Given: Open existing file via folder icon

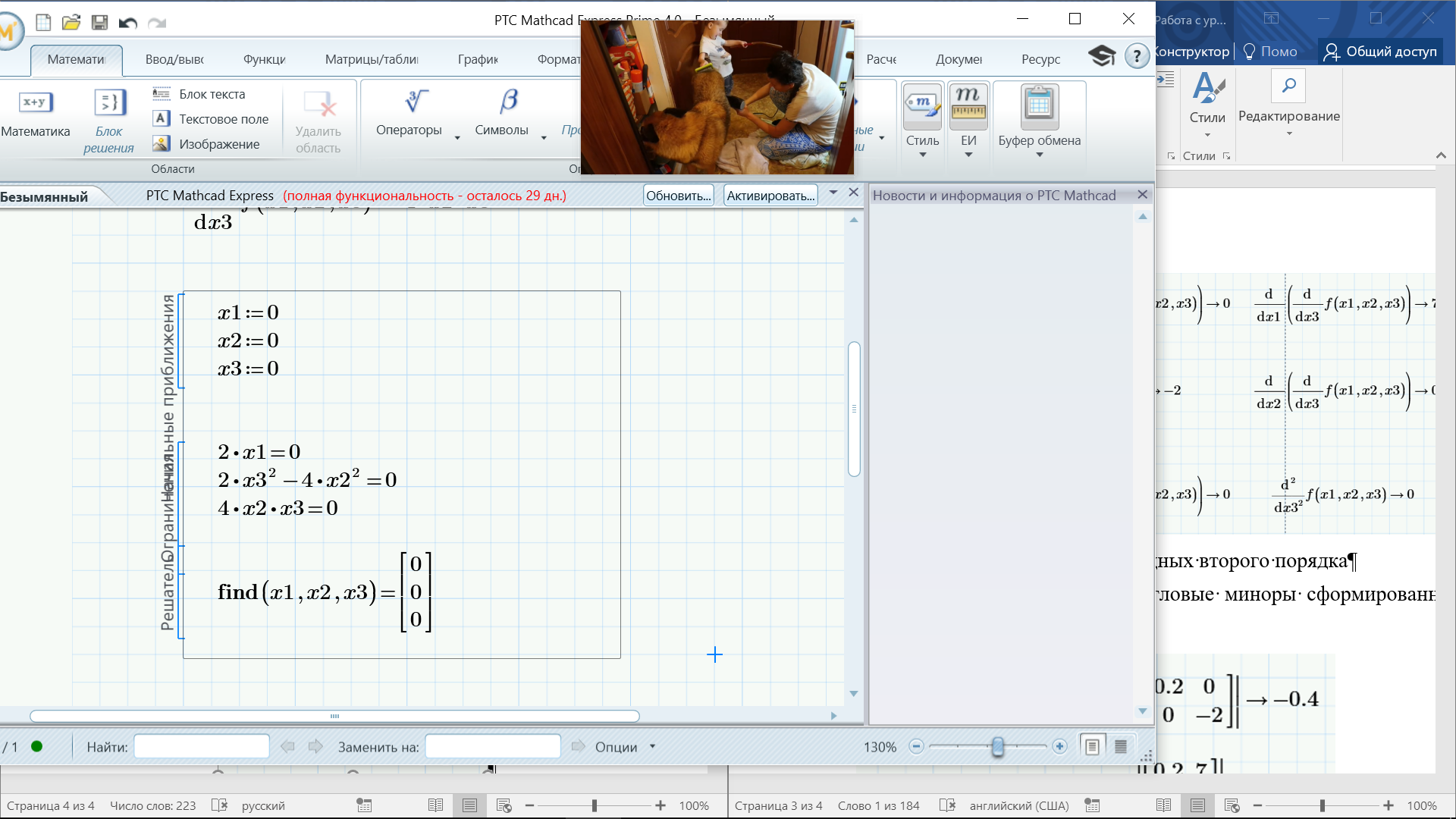Looking at the screenshot, I should [71, 22].
